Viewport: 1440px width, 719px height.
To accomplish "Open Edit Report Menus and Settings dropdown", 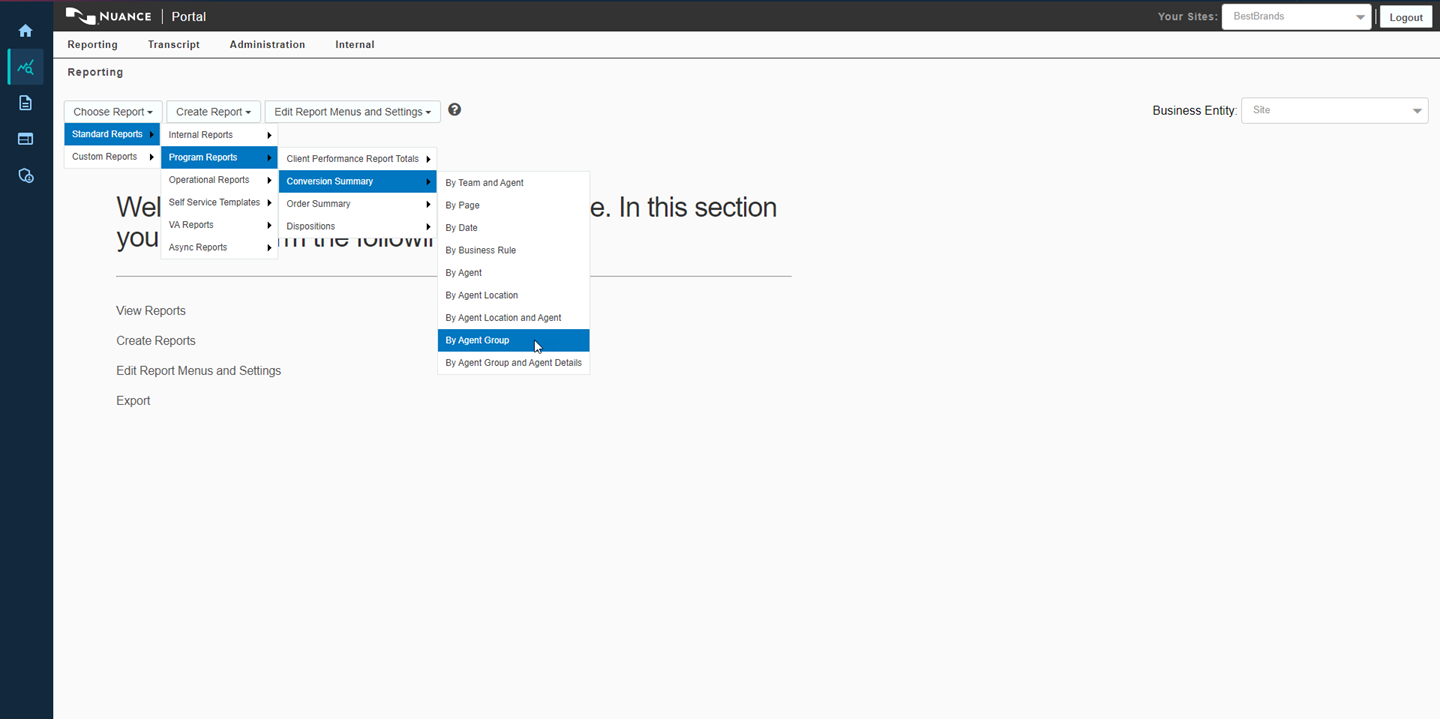I will click(352, 112).
